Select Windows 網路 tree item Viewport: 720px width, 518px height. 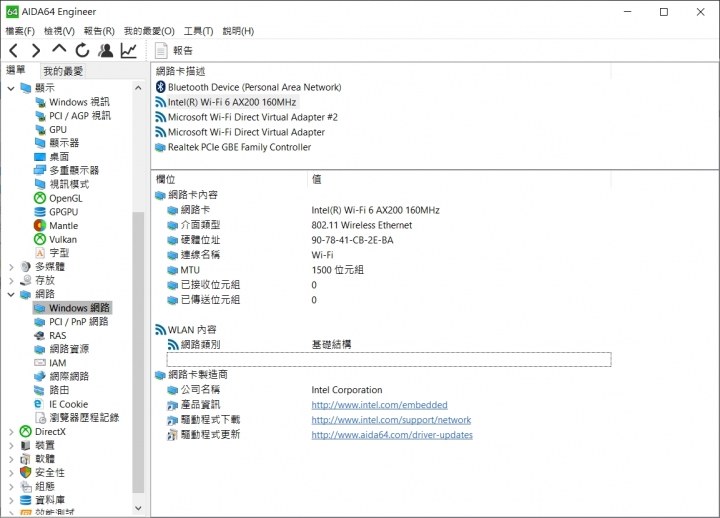79,308
